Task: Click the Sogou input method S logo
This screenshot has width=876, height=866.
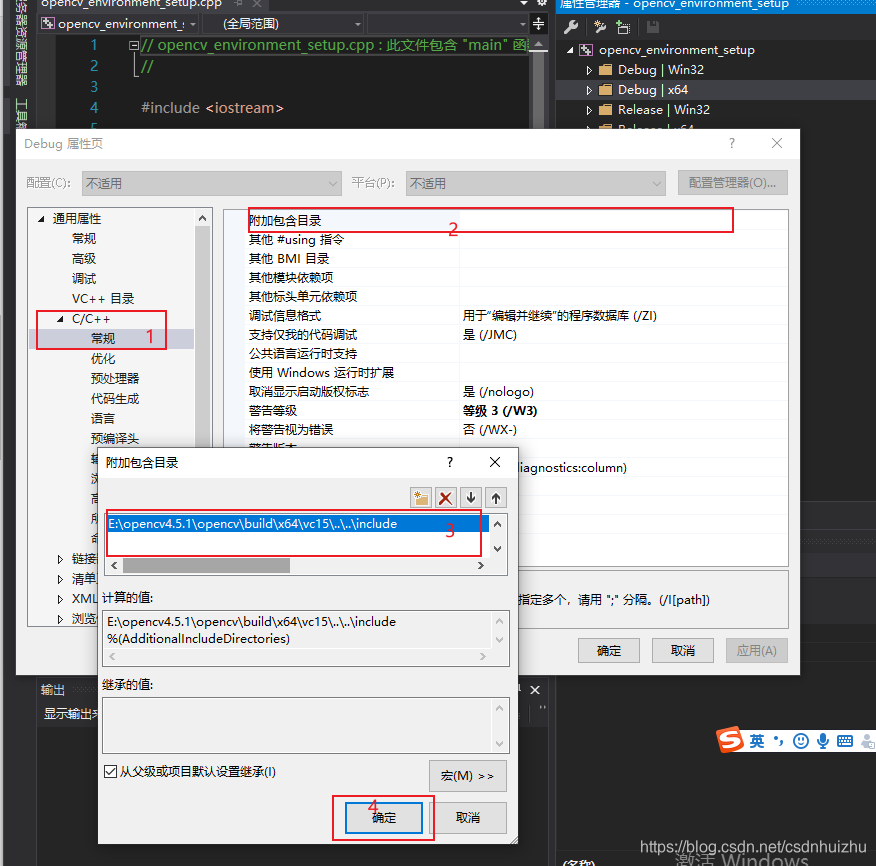Action: [x=730, y=740]
